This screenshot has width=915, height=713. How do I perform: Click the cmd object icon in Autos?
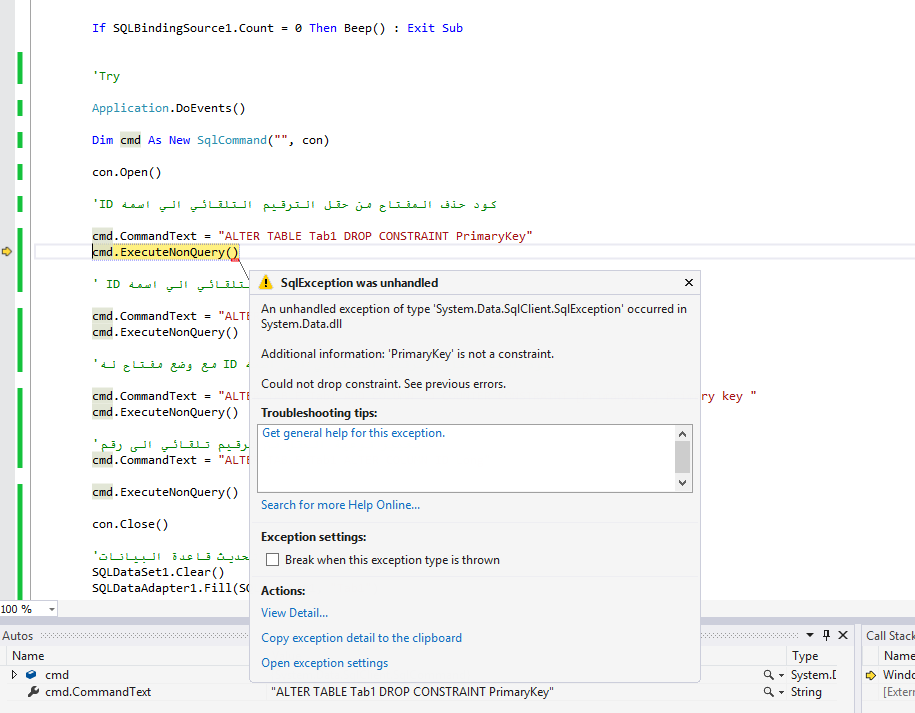[31, 674]
